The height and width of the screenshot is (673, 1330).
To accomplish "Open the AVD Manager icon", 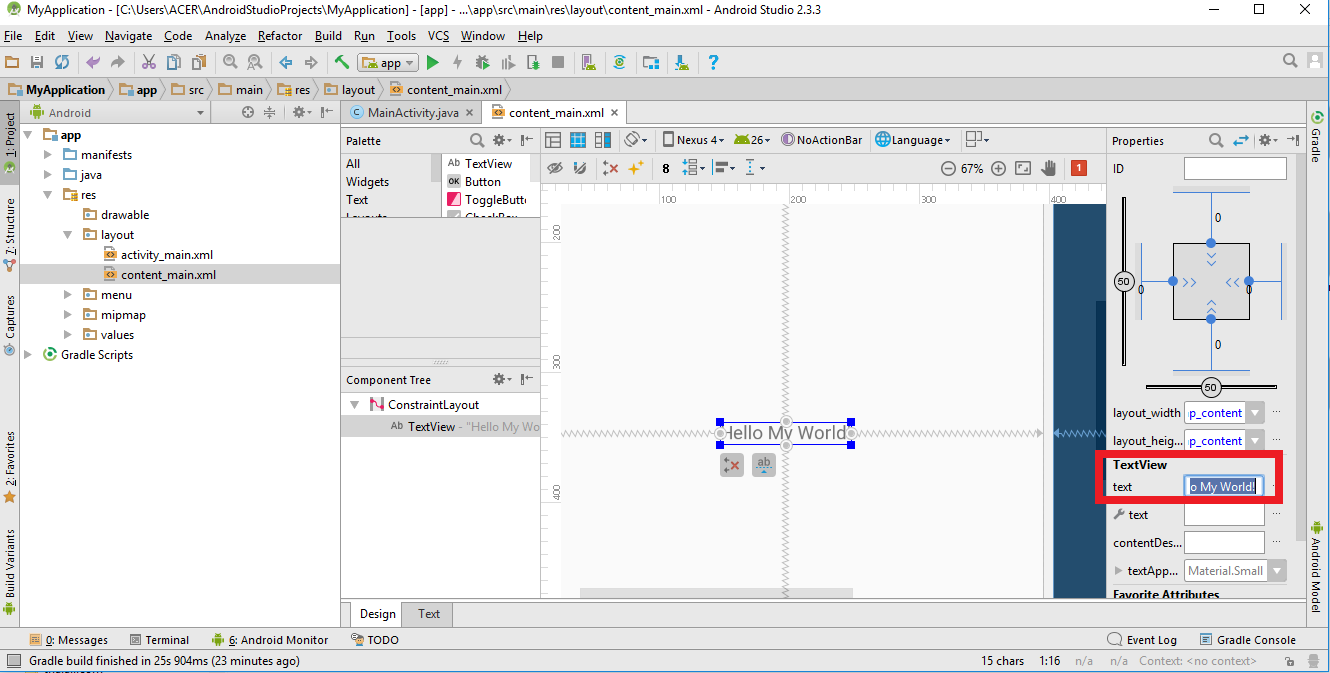I will [589, 62].
